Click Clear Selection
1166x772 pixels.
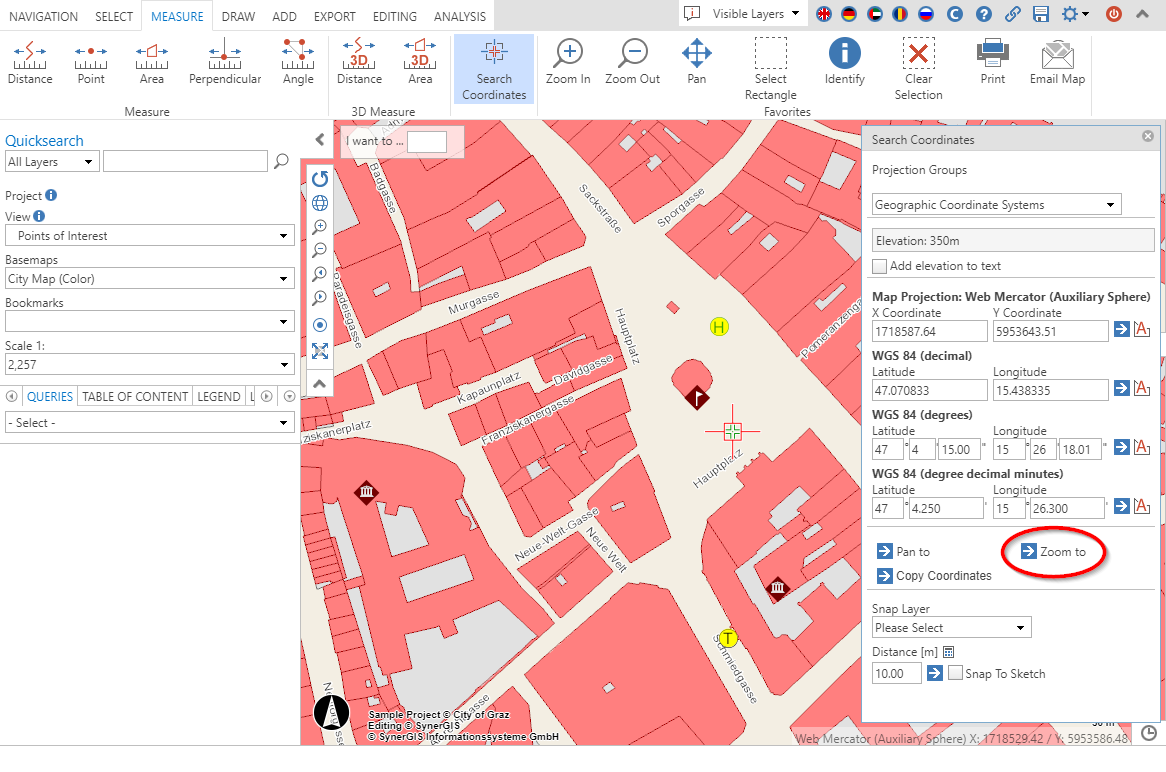(918, 62)
